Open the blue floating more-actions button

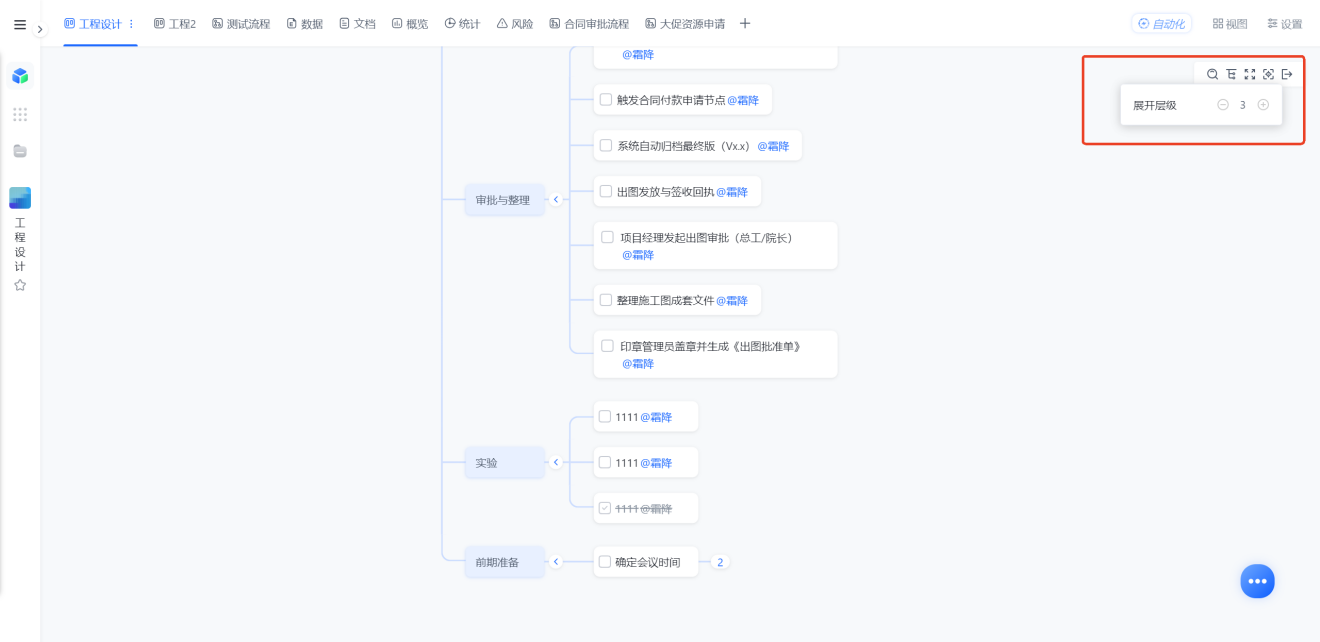click(1257, 581)
